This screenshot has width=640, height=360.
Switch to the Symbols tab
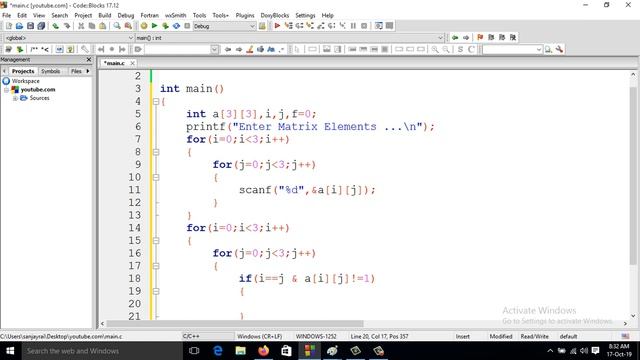coord(51,71)
